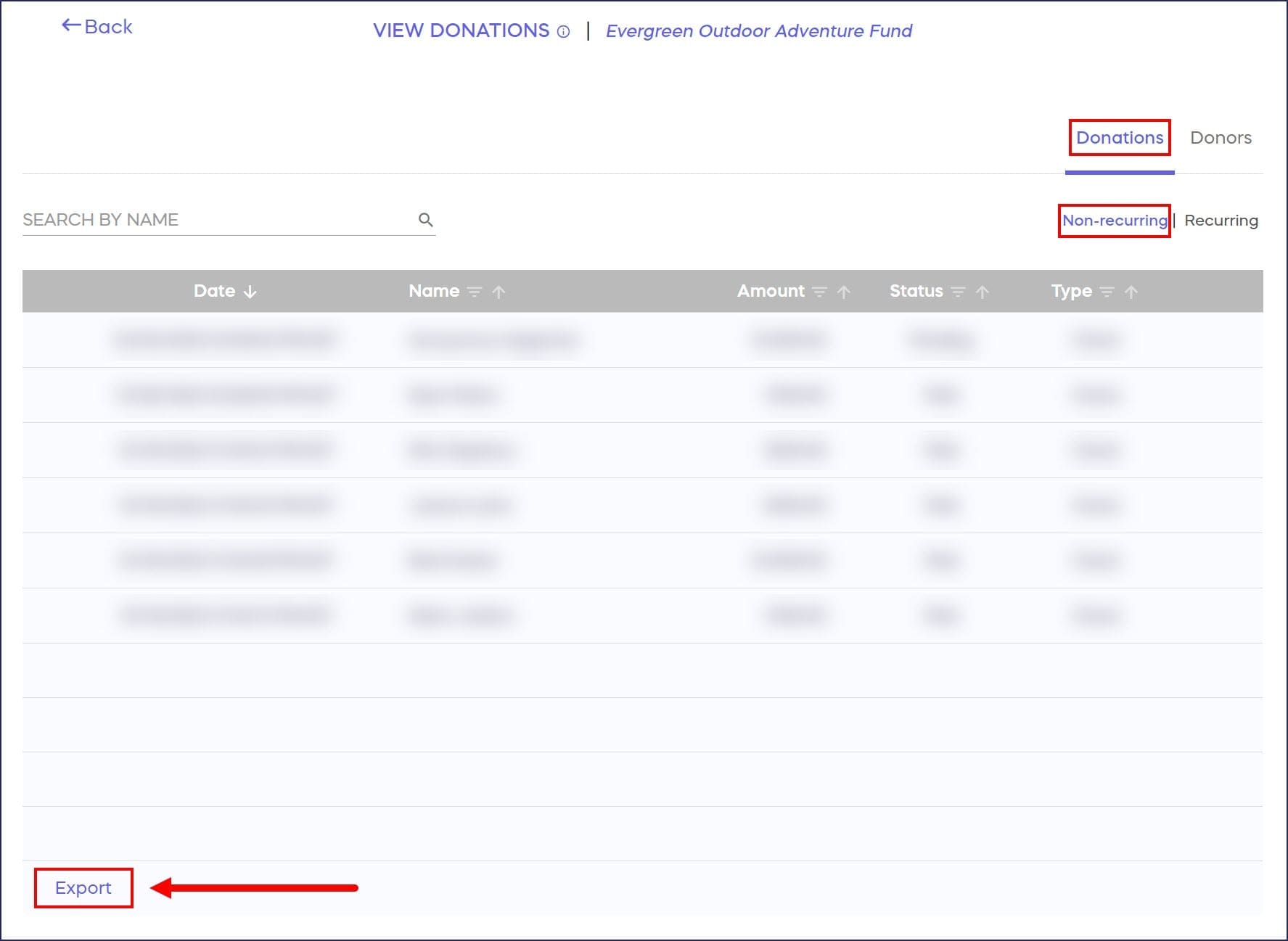Sort Amount column with up arrow
Image resolution: width=1288 pixels, height=941 pixels.
click(x=843, y=292)
